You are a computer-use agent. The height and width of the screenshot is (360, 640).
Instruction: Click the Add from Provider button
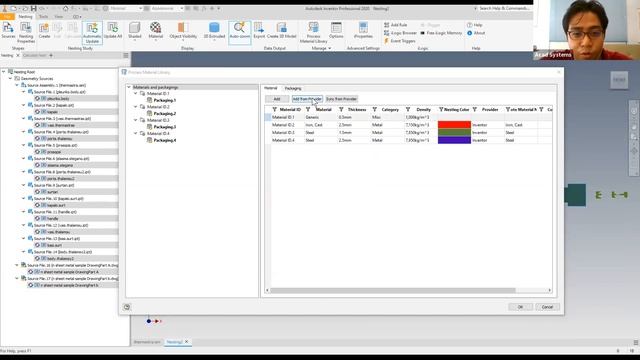click(307, 99)
